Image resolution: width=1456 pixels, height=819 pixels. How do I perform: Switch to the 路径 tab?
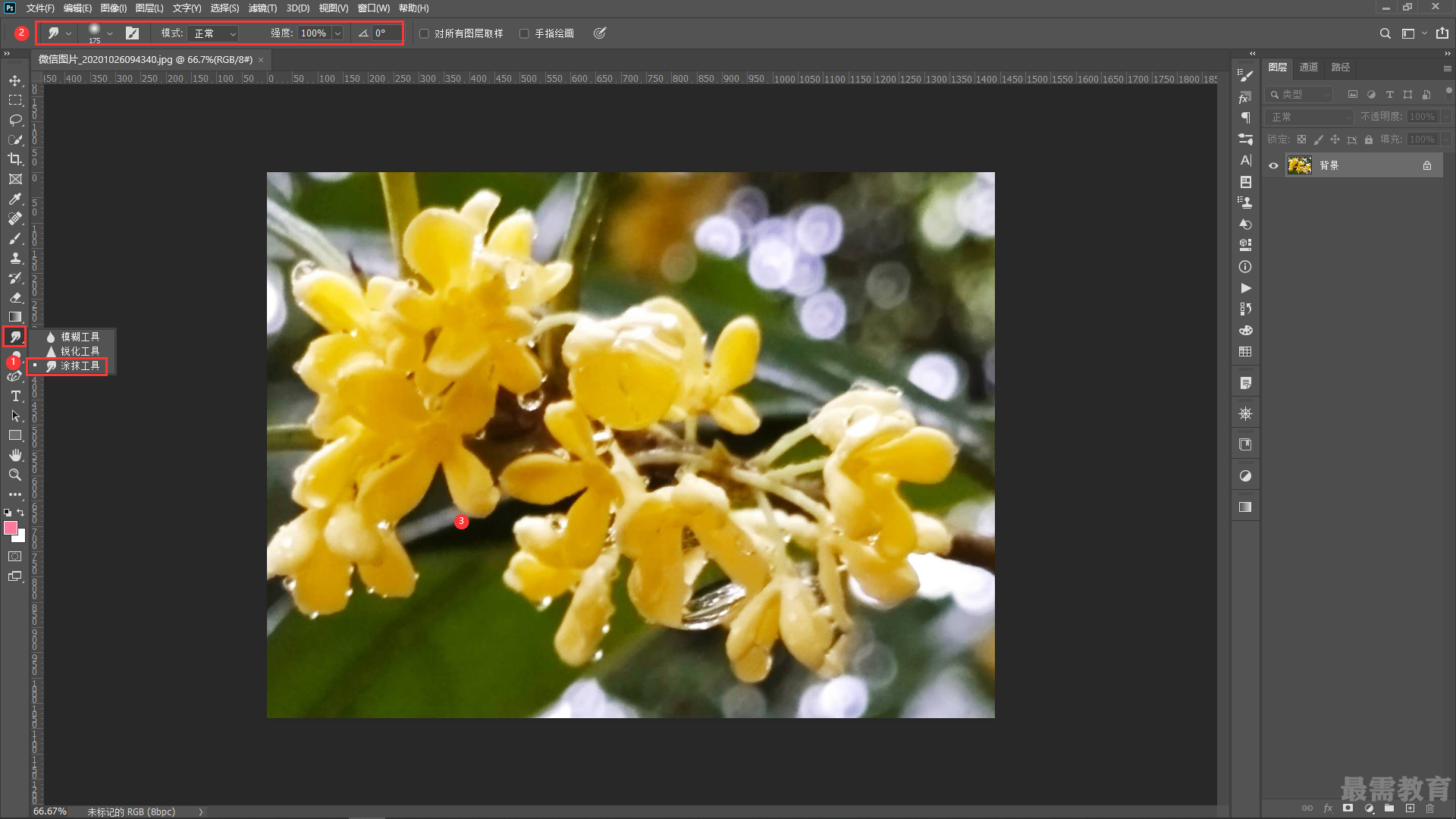(x=1341, y=67)
